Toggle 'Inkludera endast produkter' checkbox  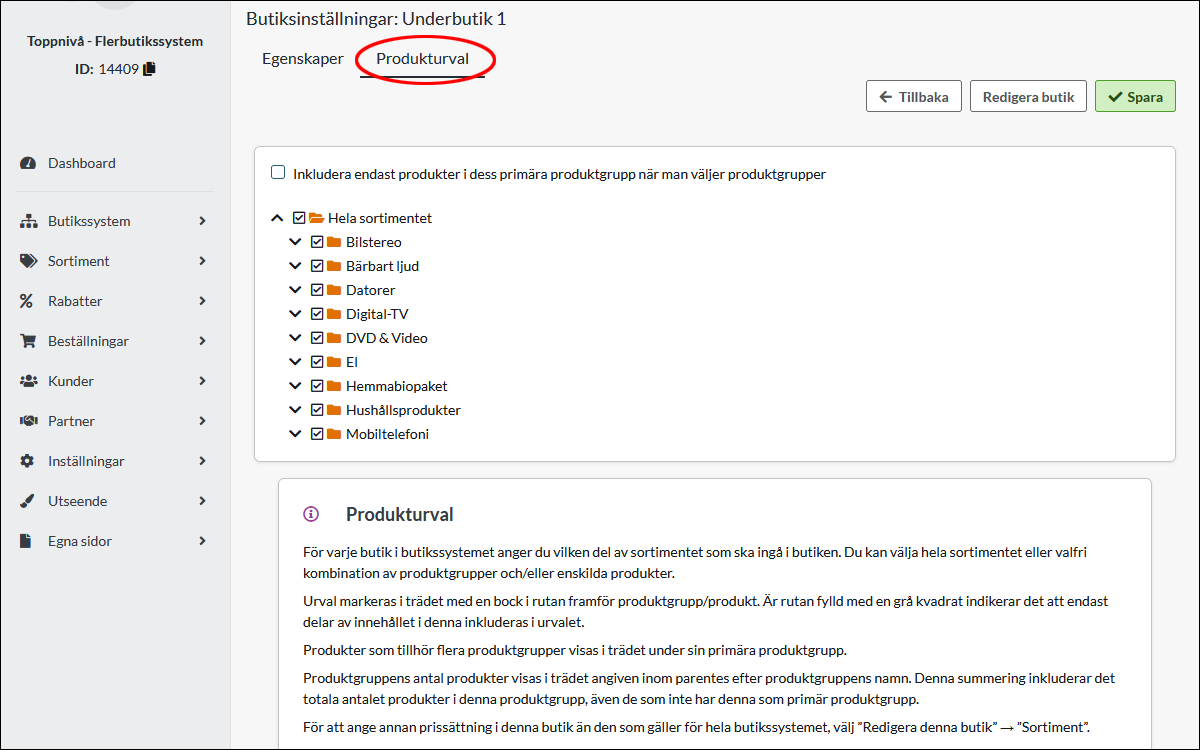coord(278,172)
